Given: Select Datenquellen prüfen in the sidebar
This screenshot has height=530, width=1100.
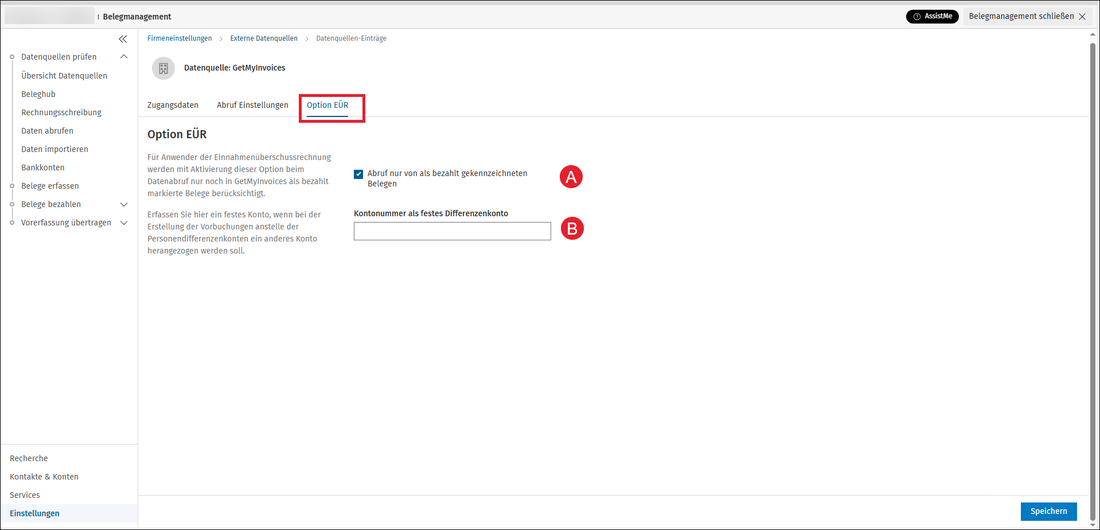Looking at the screenshot, I should pos(59,57).
